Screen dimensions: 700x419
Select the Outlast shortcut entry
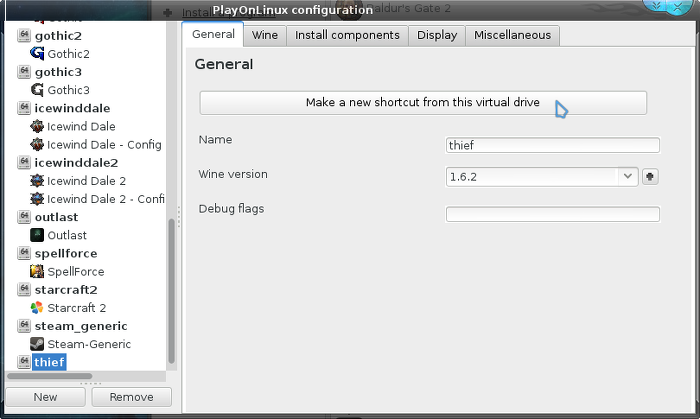click(x=67, y=235)
